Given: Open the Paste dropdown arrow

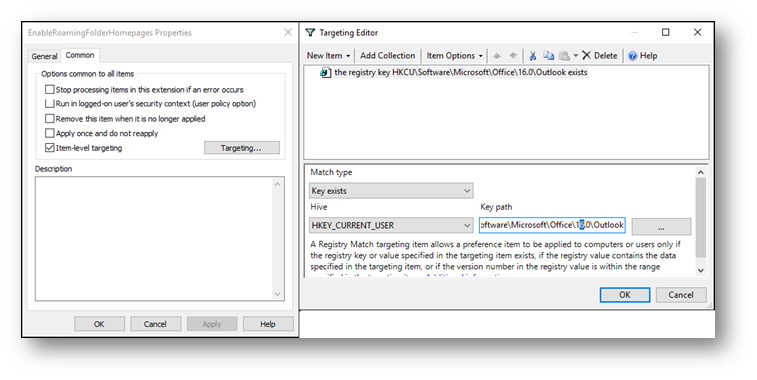Looking at the screenshot, I should coord(575,56).
